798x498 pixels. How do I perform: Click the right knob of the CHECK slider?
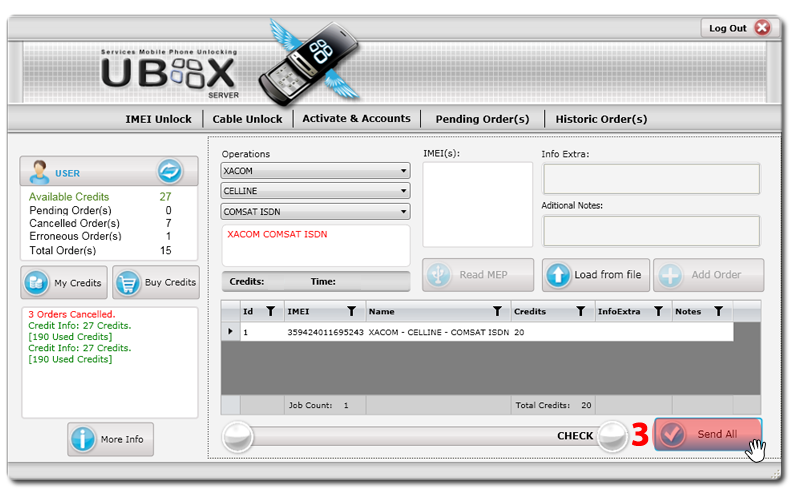pyautogui.click(x=613, y=436)
